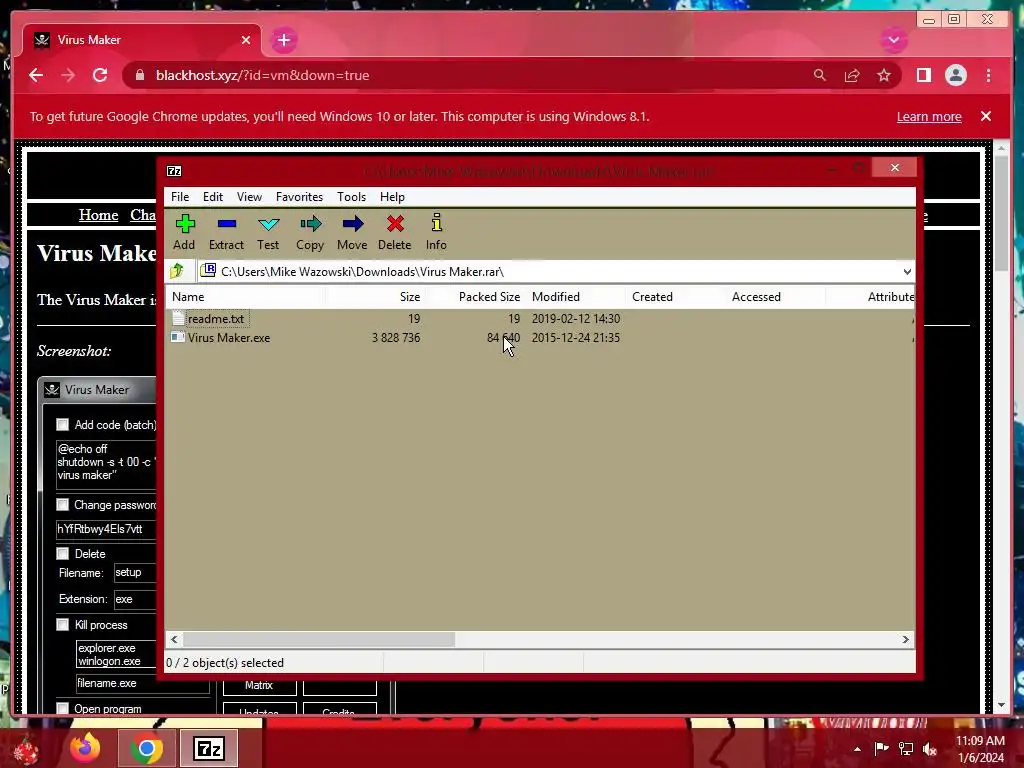Tick the Open program checkbox
The image size is (1024, 768).
[x=63, y=709]
